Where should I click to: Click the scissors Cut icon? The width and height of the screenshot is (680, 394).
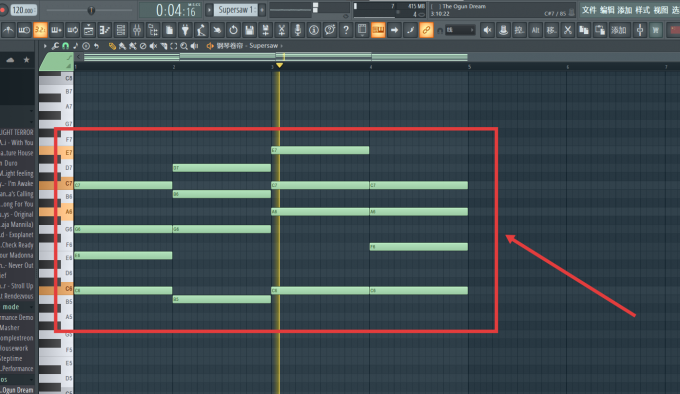[567, 30]
